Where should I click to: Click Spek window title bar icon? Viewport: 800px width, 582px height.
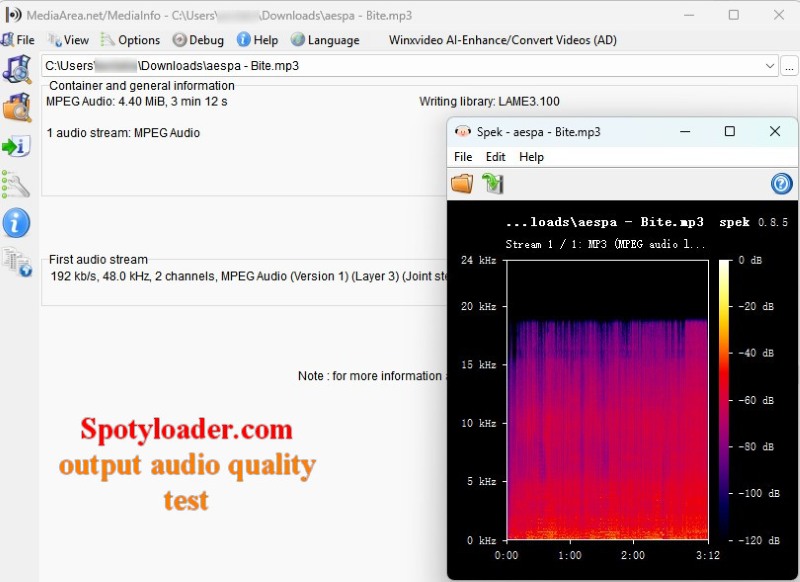point(462,132)
